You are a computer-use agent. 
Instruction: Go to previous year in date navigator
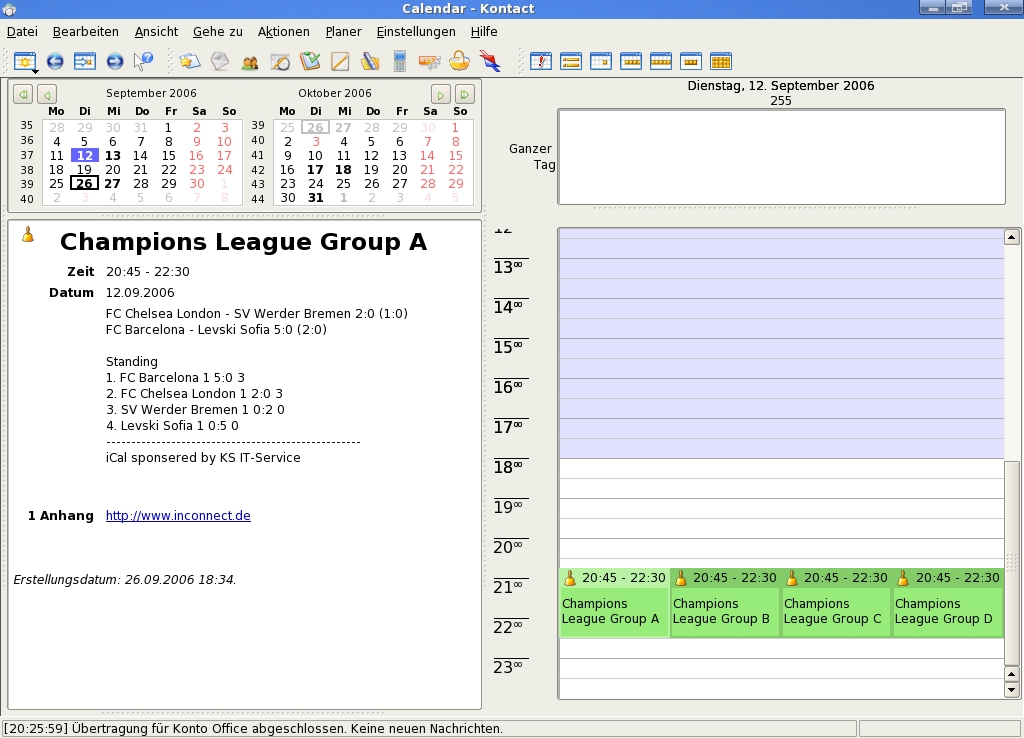pos(23,94)
